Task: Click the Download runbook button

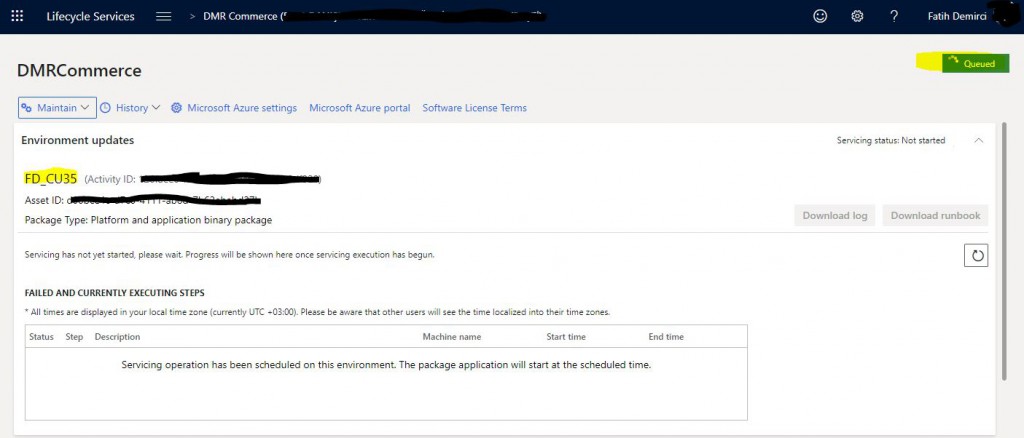Action: click(935, 215)
